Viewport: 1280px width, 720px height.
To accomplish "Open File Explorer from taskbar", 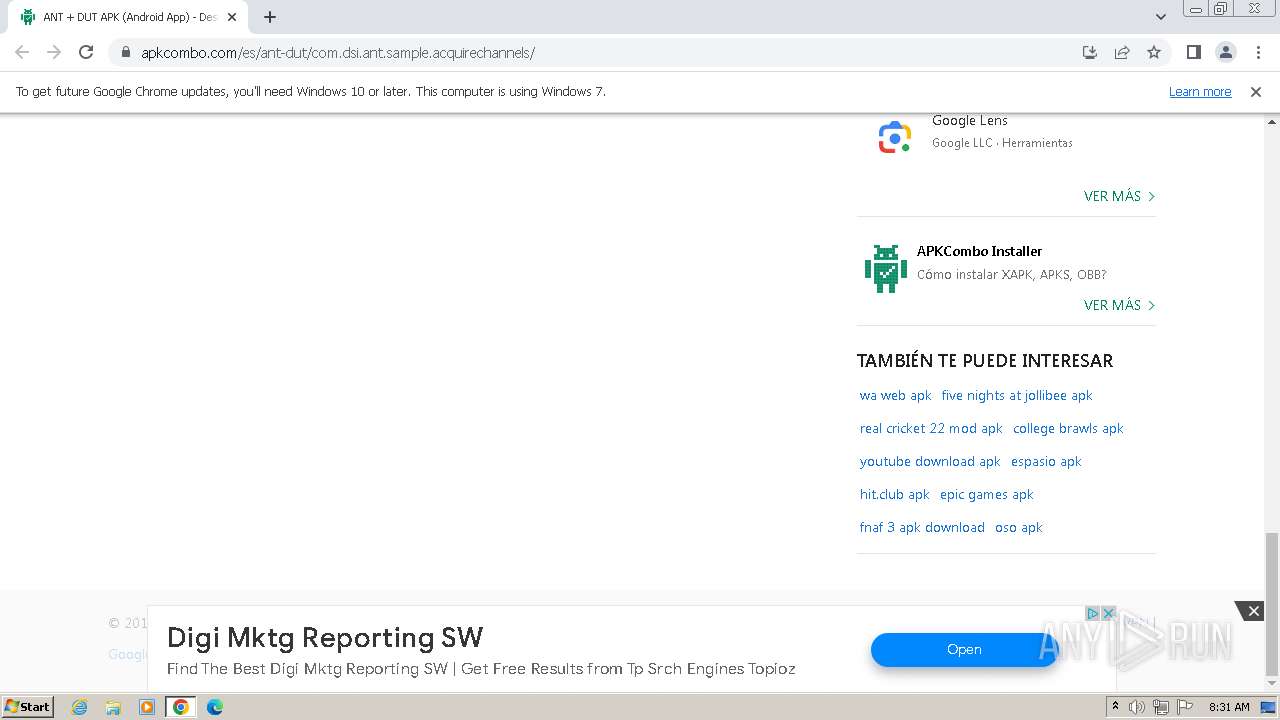I will coord(113,707).
